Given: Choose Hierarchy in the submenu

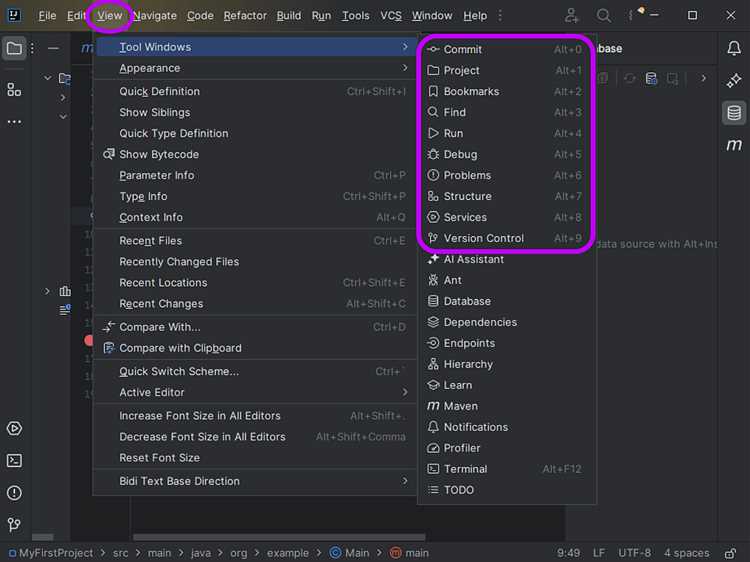Looking at the screenshot, I should pyautogui.click(x=506, y=364).
